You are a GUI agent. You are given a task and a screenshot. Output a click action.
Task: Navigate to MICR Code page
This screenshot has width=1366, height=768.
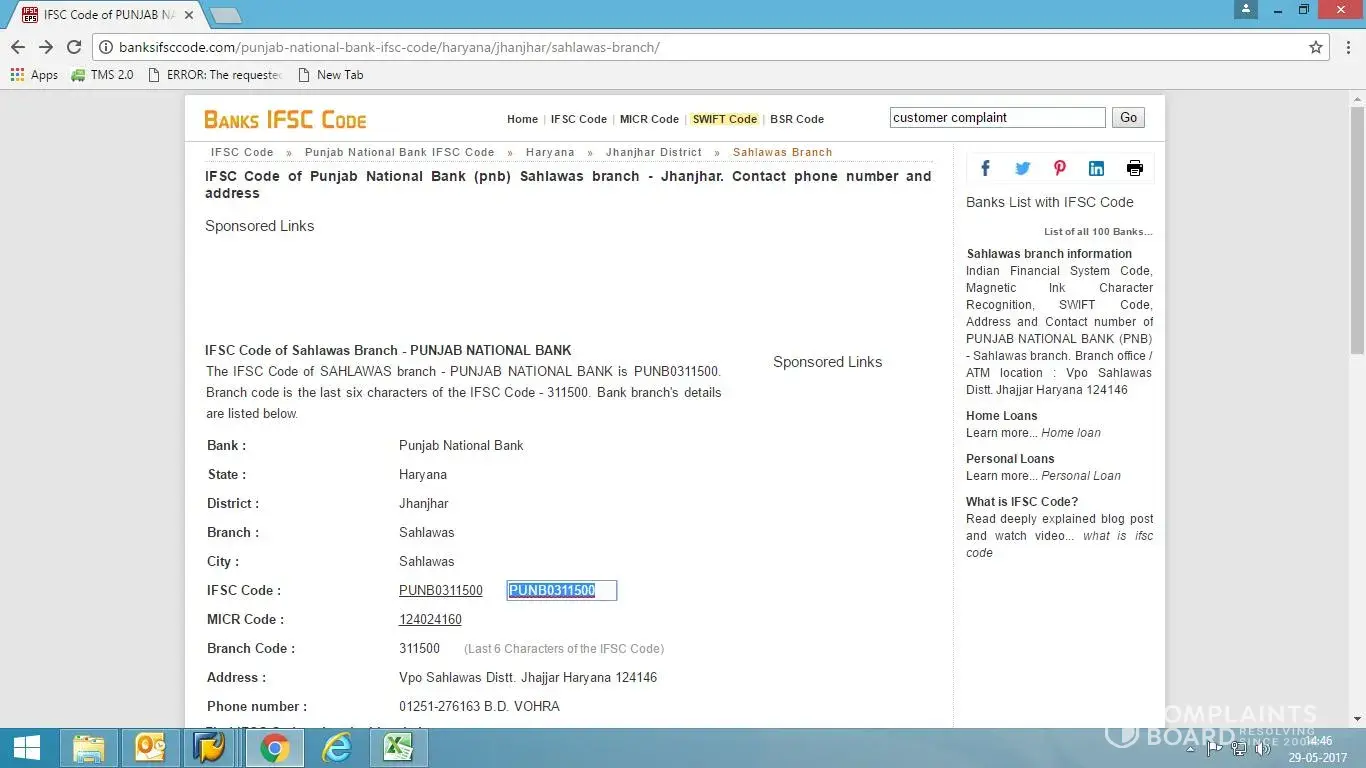tap(649, 119)
